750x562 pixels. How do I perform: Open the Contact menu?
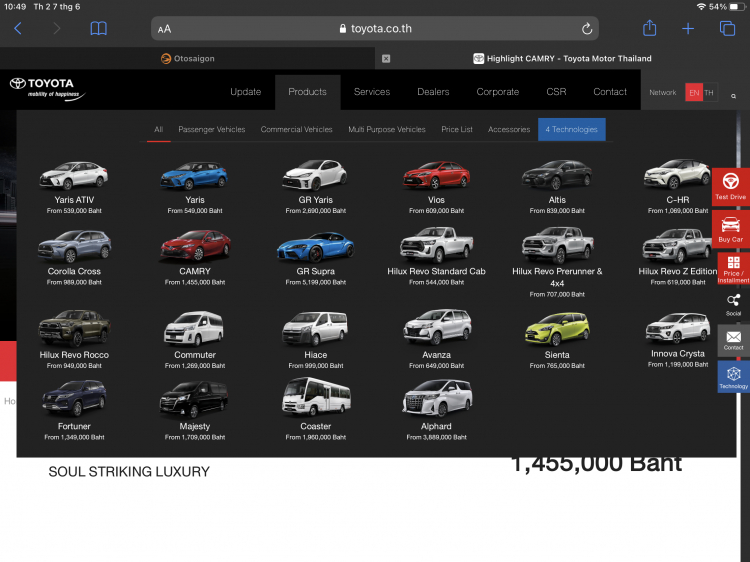click(x=610, y=91)
